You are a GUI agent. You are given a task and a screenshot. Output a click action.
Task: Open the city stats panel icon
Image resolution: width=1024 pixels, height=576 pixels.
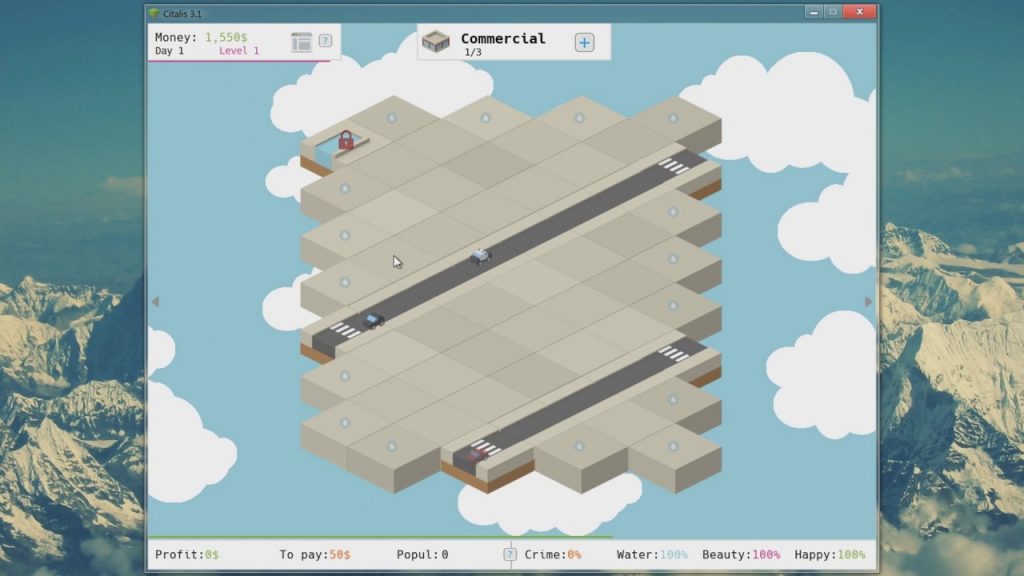coord(301,42)
